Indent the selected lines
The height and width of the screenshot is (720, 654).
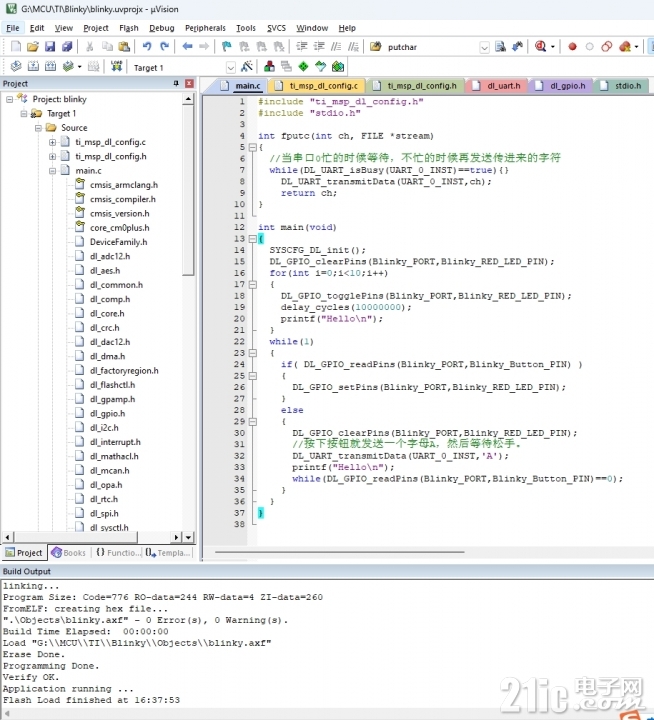(302, 46)
